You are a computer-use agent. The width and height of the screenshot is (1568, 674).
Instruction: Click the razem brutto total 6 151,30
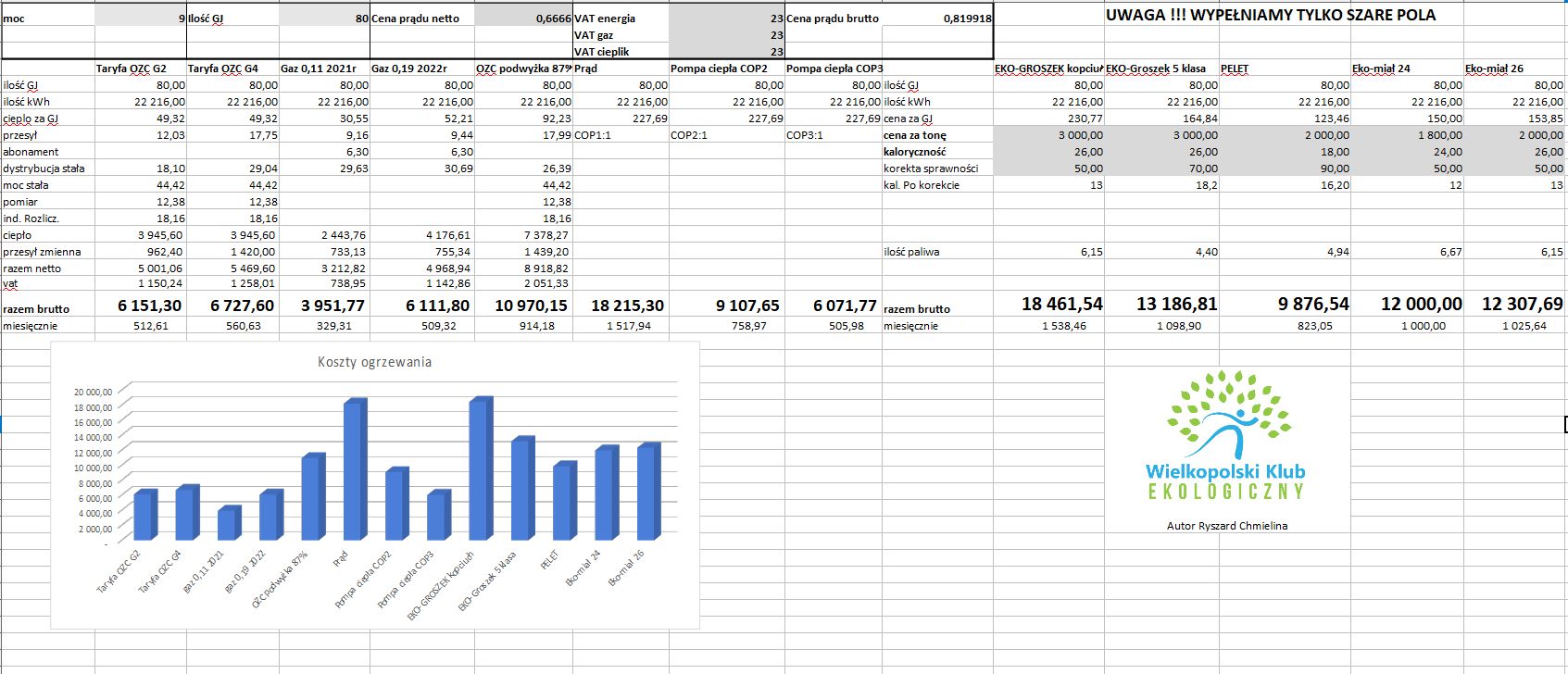(150, 305)
